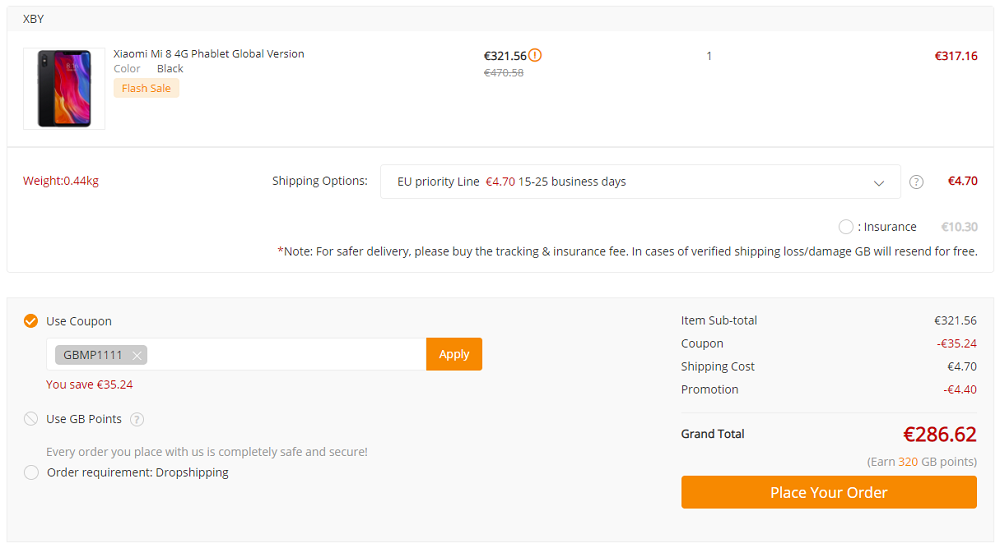Apply the coupon code
Image resolution: width=1000 pixels, height=548 pixels.
pyautogui.click(x=454, y=354)
